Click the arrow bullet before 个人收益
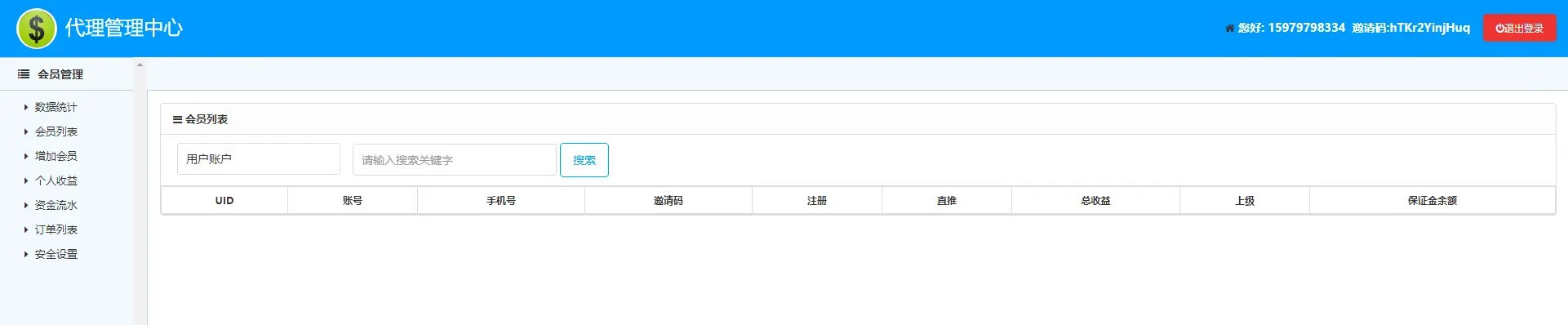The image size is (1568, 325). 26,180
